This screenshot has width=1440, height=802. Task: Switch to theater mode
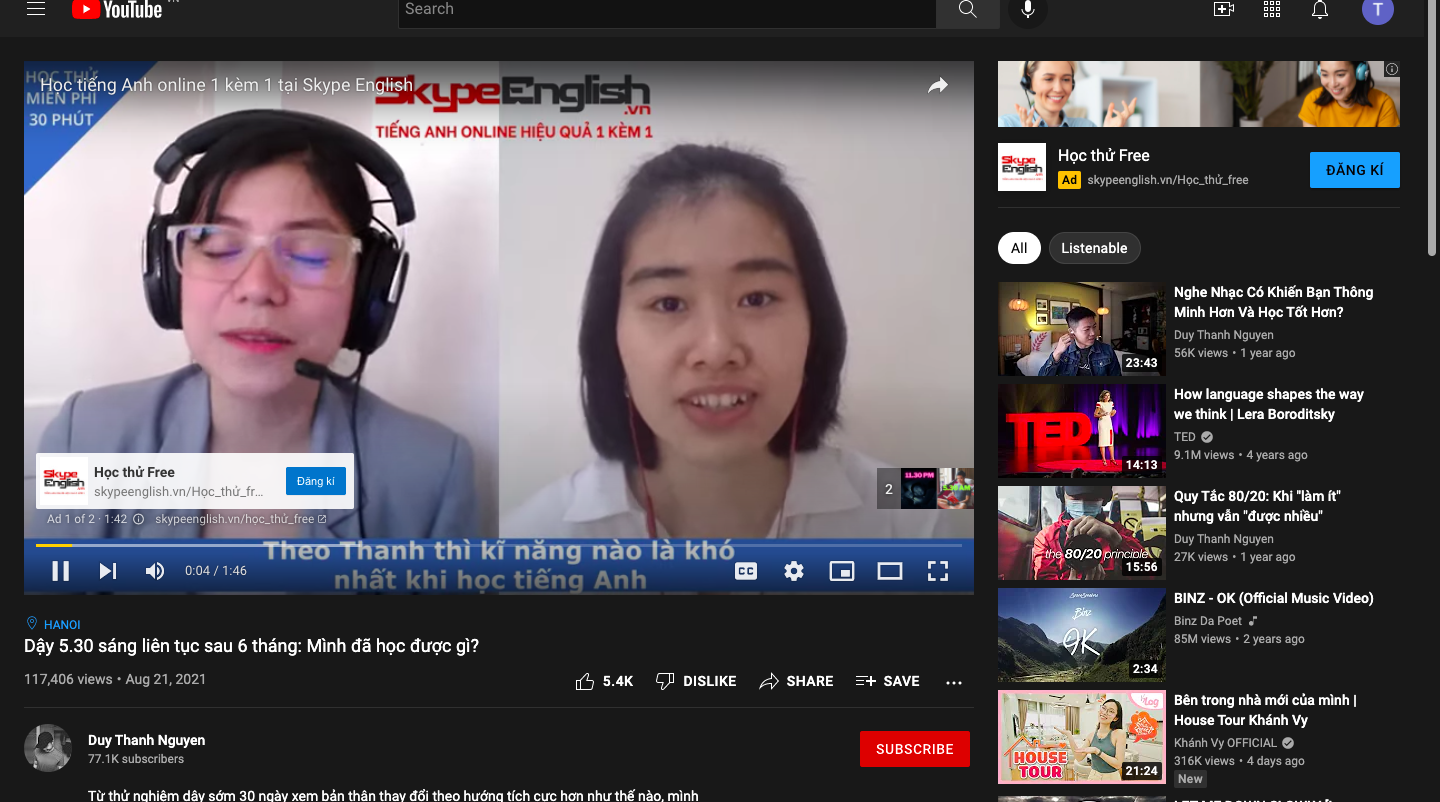[890, 571]
